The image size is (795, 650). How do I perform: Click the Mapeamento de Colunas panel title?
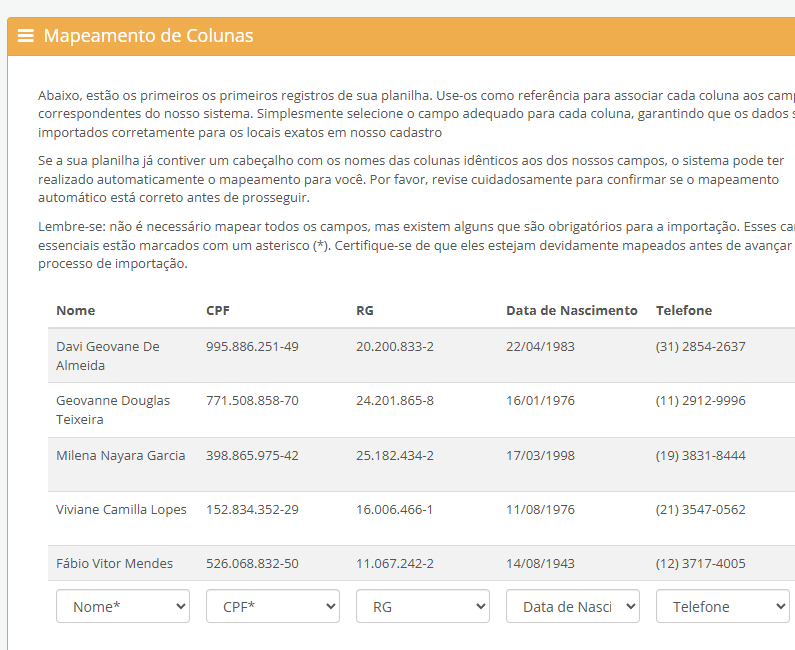pyautogui.click(x=149, y=35)
